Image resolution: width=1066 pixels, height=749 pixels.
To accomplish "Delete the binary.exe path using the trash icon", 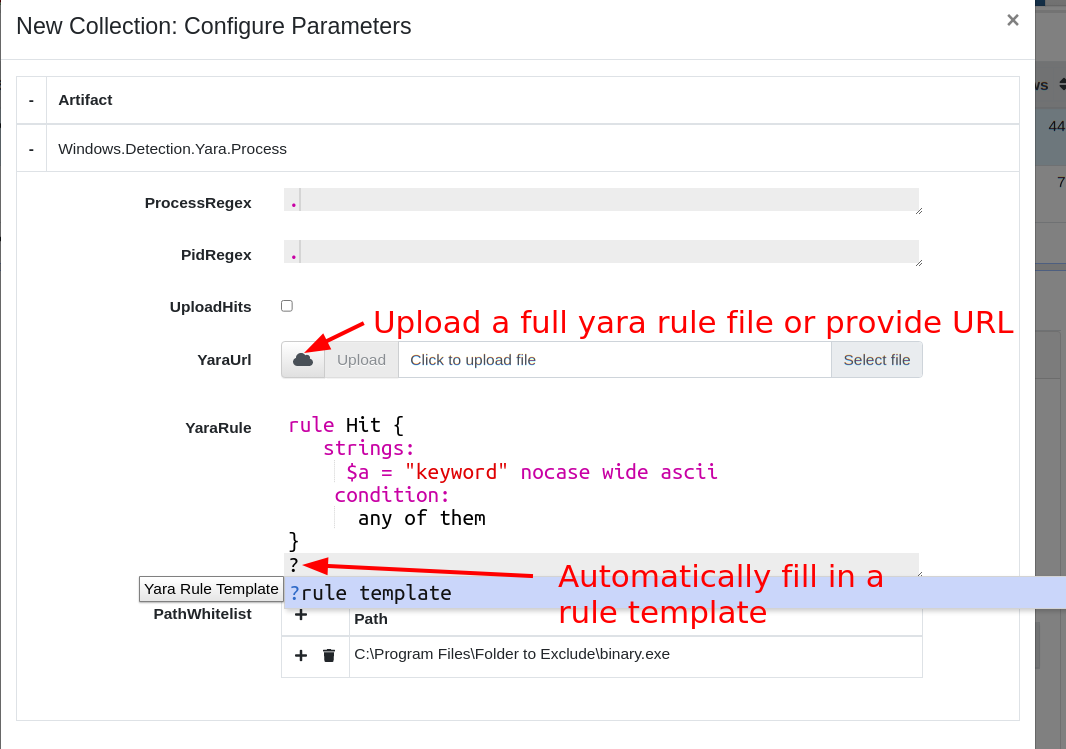I will pyautogui.click(x=331, y=655).
